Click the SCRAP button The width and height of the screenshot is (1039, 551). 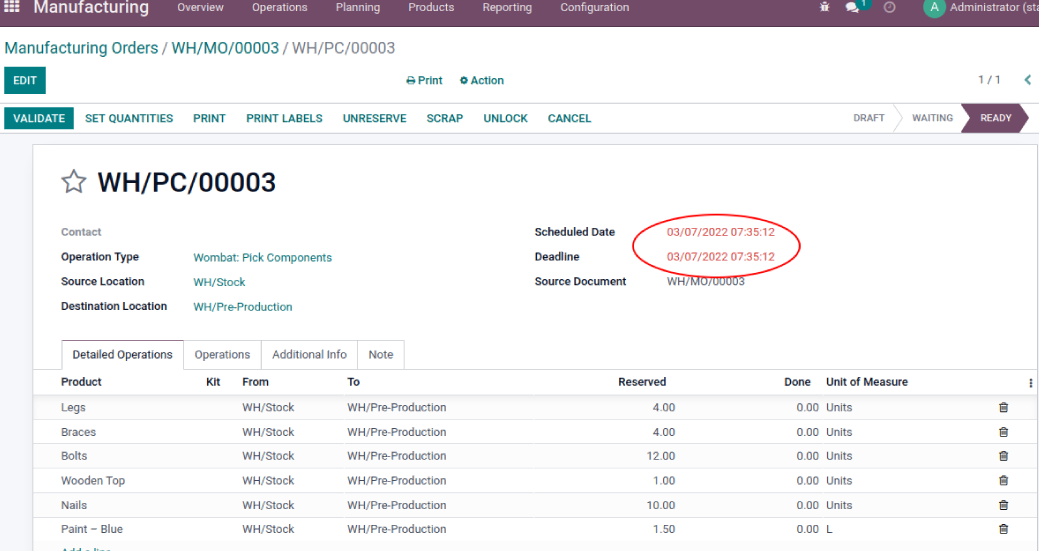tap(445, 118)
